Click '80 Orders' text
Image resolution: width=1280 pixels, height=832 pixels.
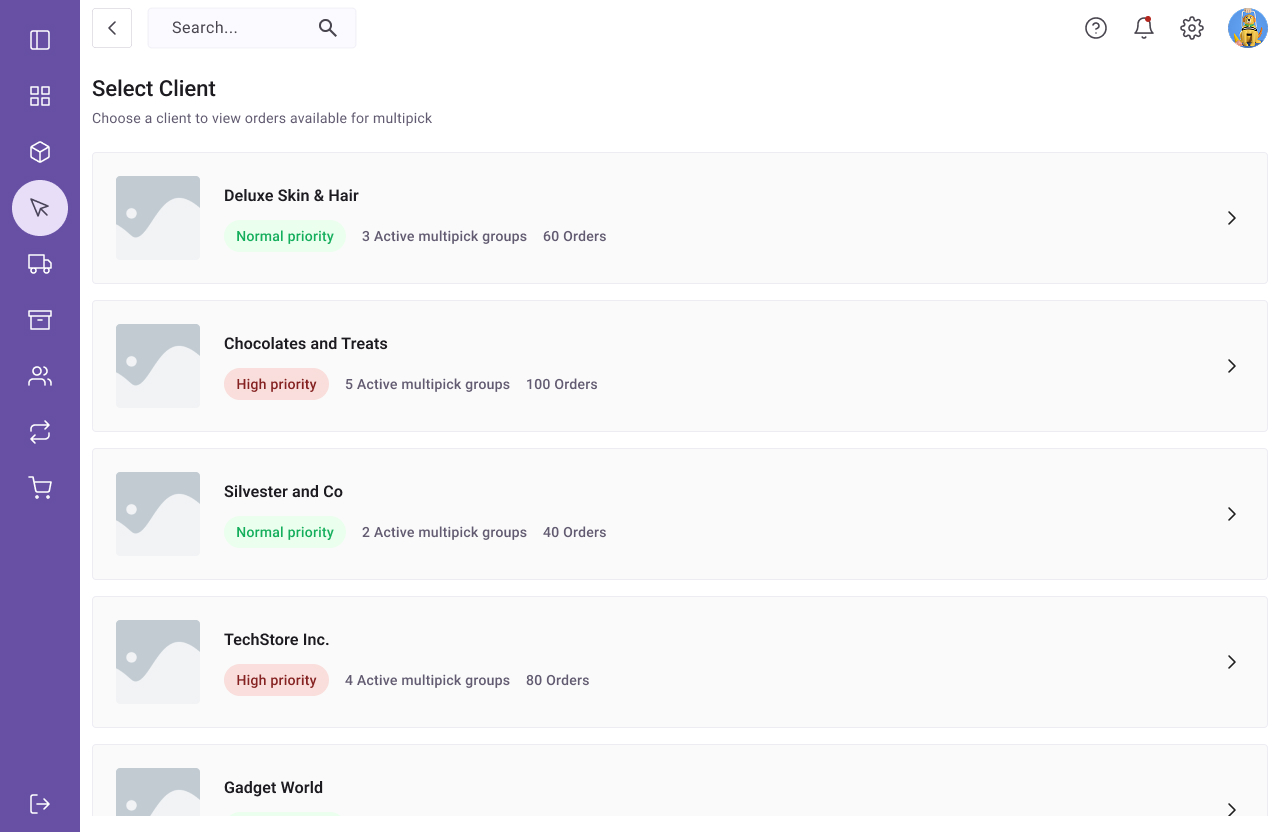[558, 681]
